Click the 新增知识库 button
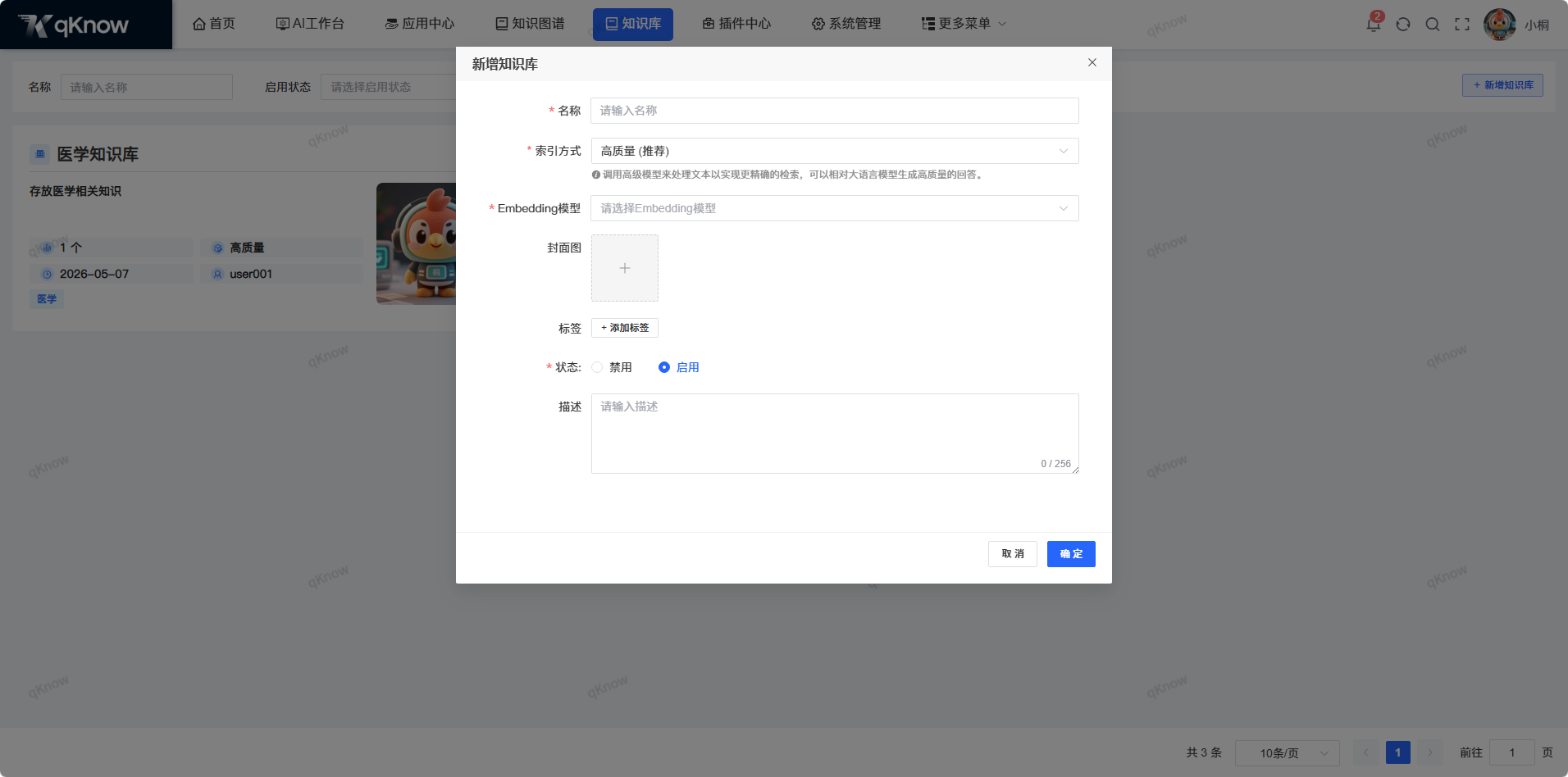1568x777 pixels. (x=1502, y=85)
